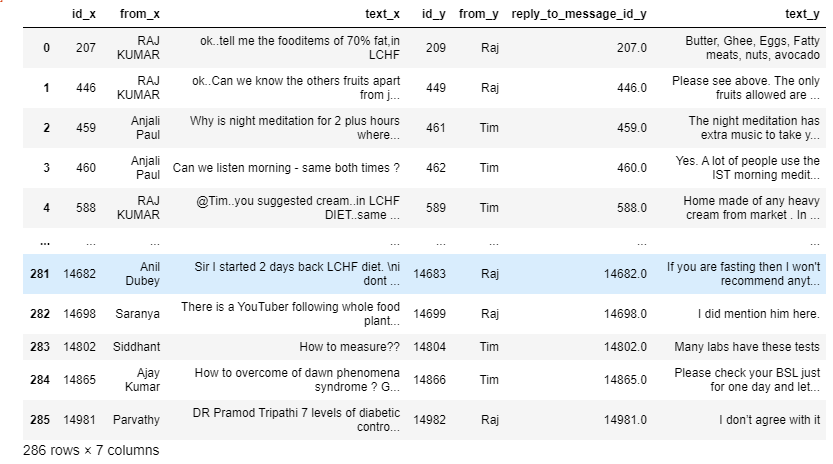The image size is (833, 464).
Task: Select row index 1
Action: (x=47, y=88)
